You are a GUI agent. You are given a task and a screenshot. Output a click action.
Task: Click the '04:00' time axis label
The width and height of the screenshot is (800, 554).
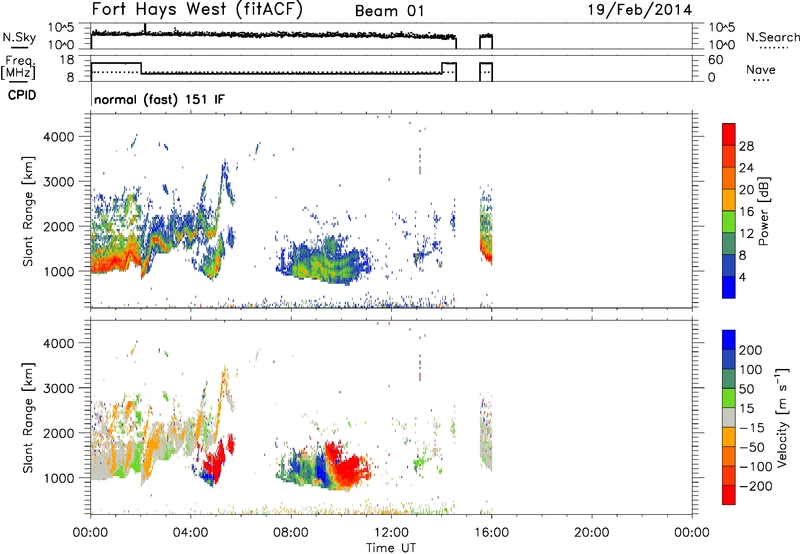[x=190, y=533]
